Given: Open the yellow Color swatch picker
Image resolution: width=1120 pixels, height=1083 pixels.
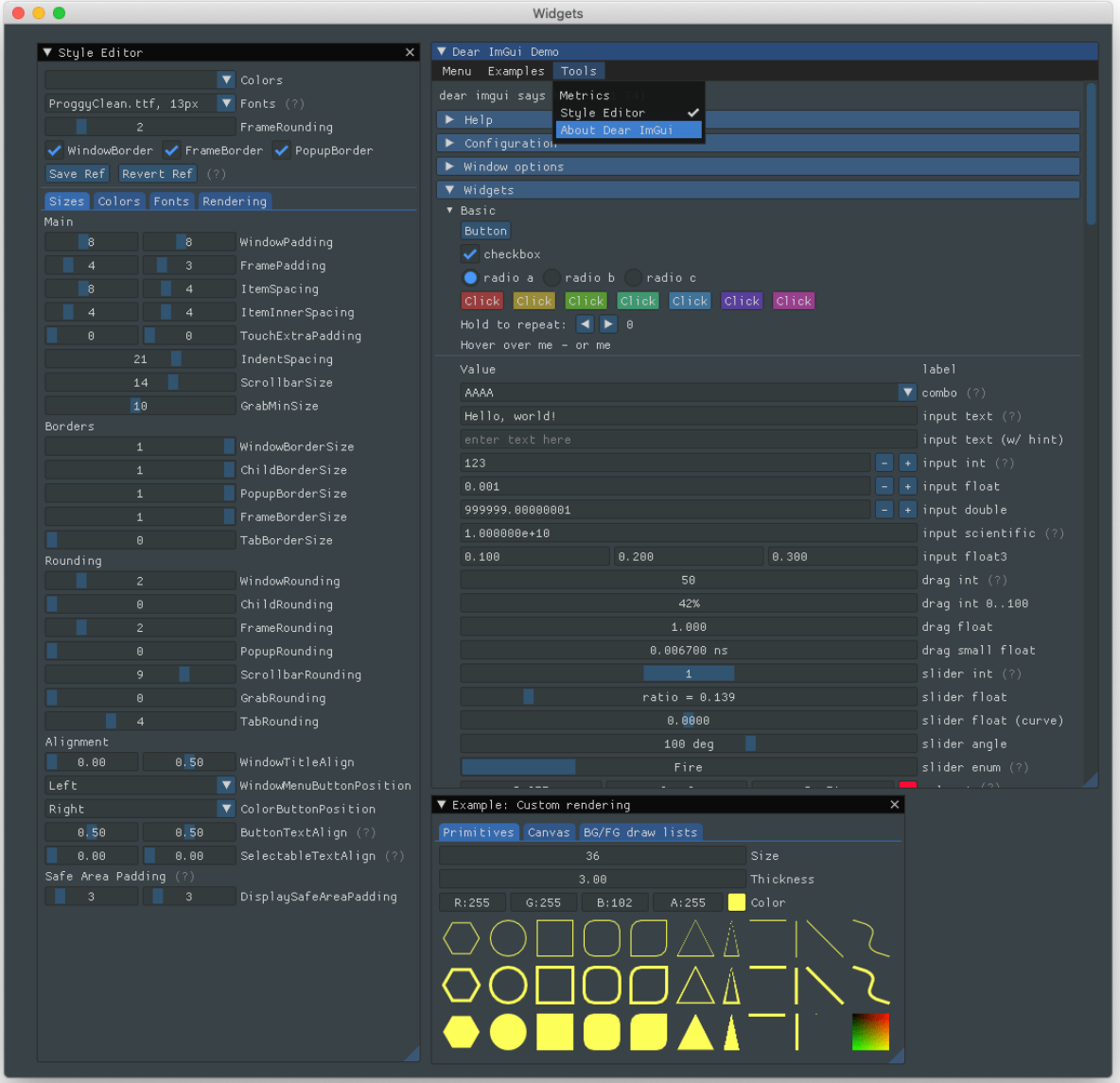Looking at the screenshot, I should click(736, 902).
